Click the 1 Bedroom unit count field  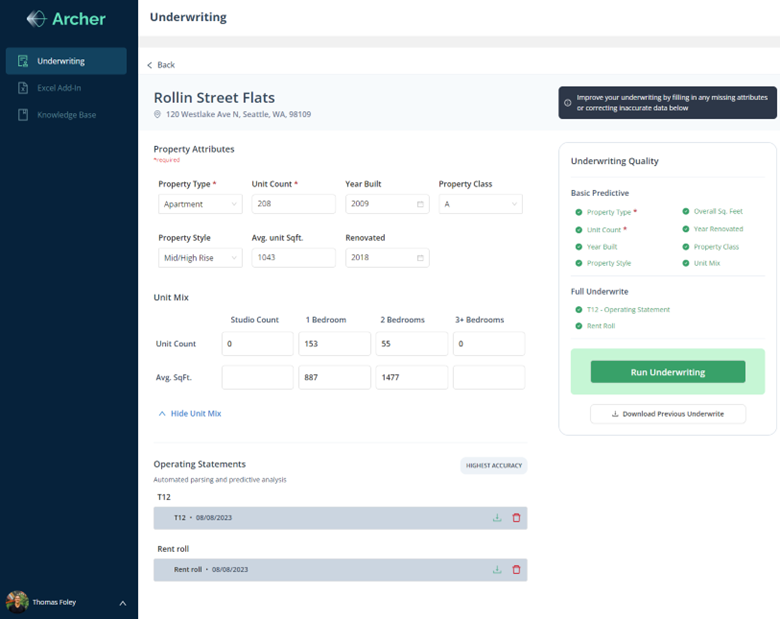click(x=334, y=344)
